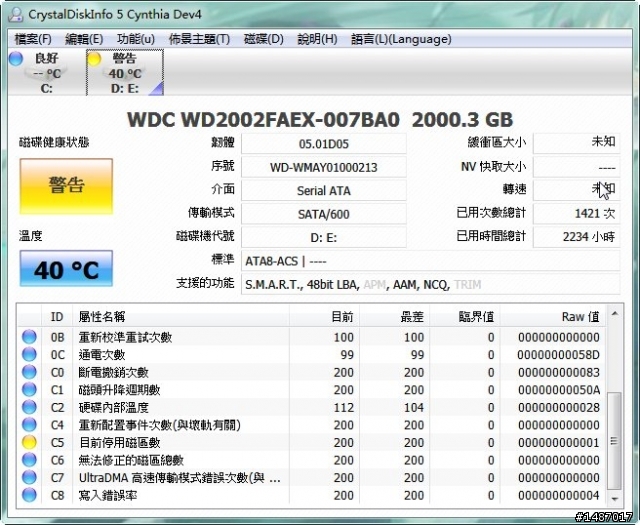Select attribute row 無法修正的磁區總數
640x525 pixels.
312,460
